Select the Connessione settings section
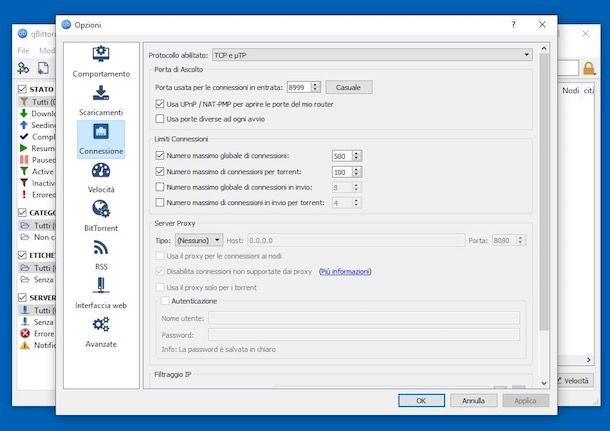 point(101,139)
